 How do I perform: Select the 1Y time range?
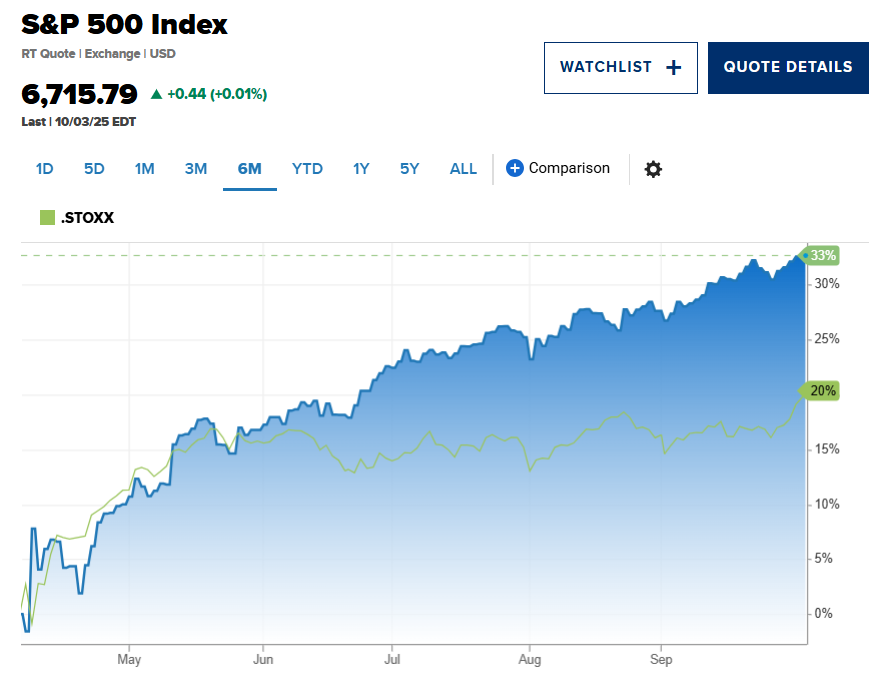coord(361,169)
